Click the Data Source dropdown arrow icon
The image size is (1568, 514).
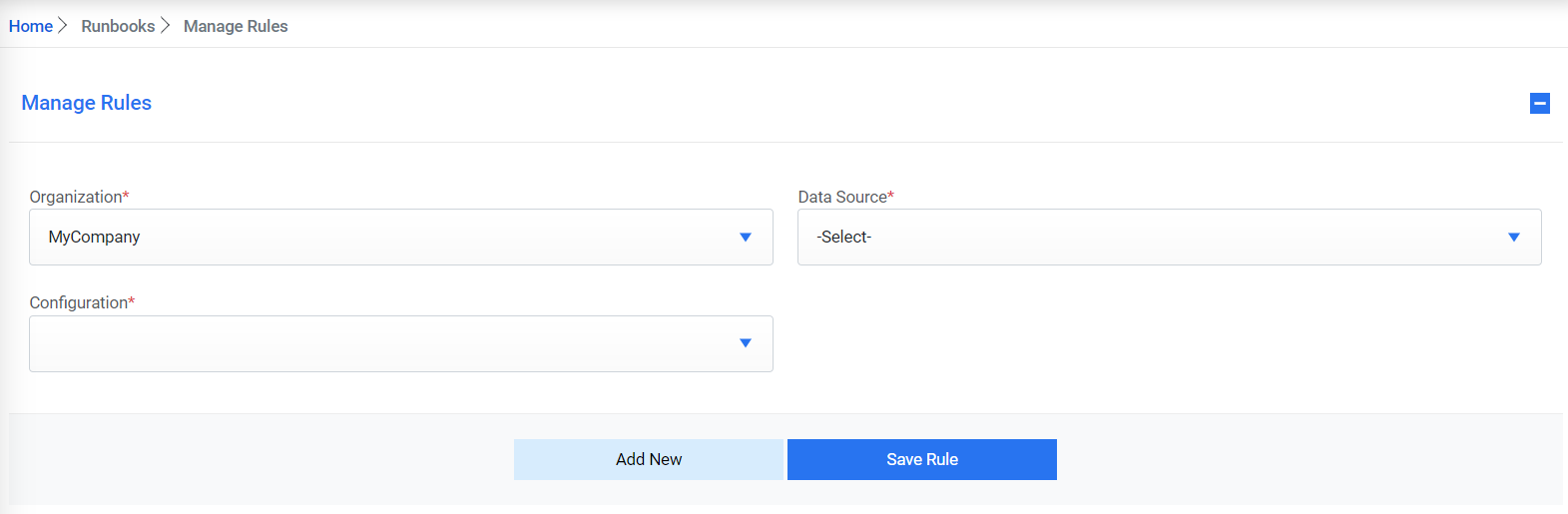pos(1513,238)
